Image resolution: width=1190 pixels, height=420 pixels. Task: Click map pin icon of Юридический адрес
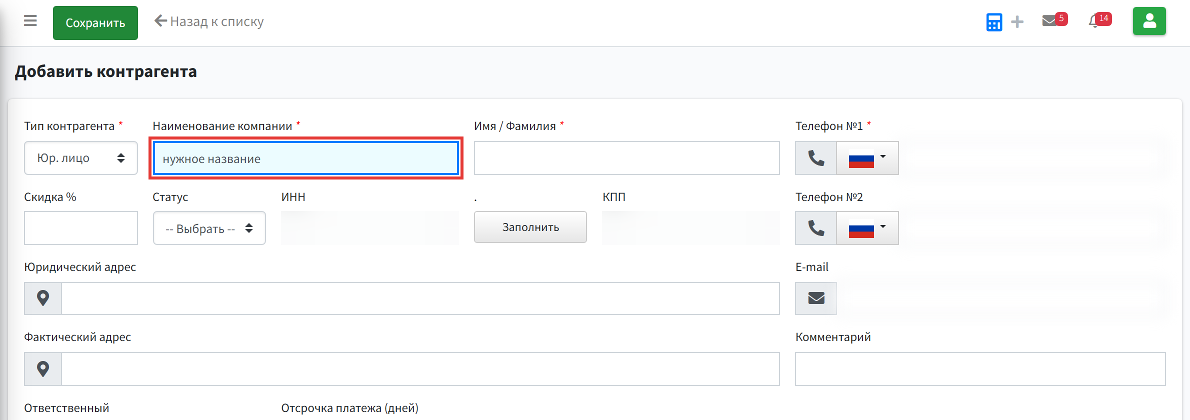coord(43,298)
